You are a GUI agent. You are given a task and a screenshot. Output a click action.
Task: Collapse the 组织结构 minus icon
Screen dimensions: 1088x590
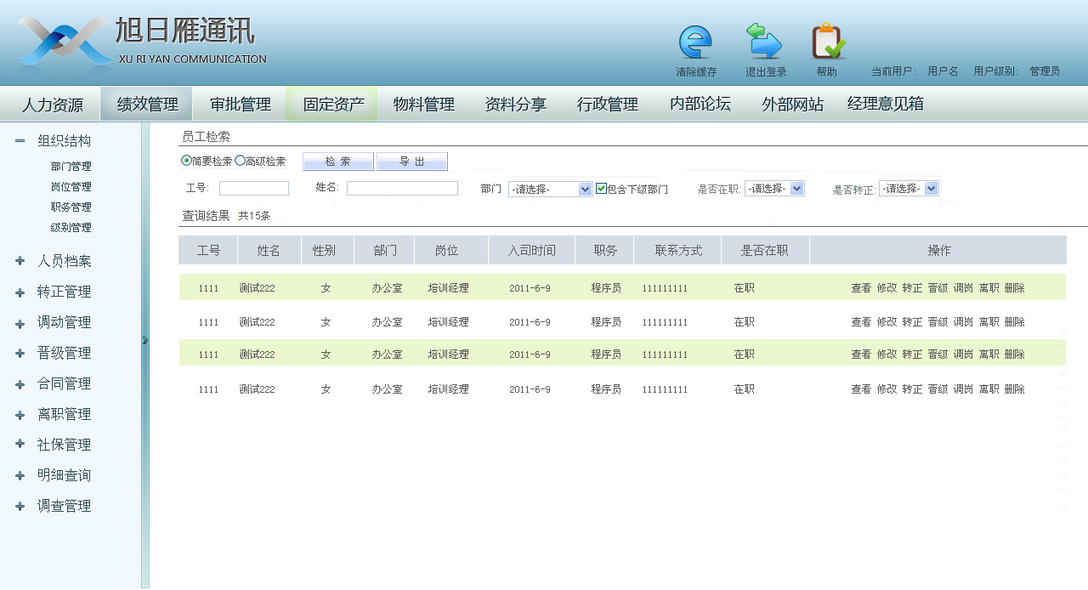click(x=20, y=141)
